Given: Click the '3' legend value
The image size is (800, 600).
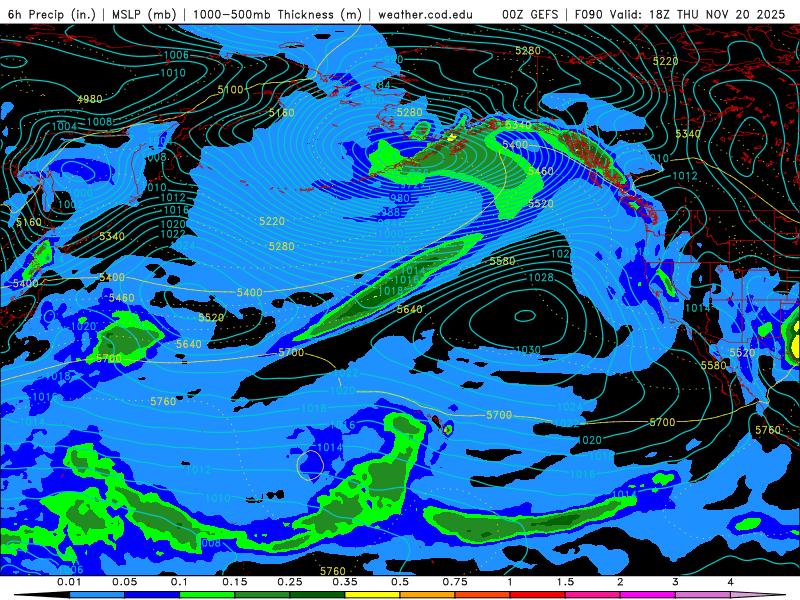Looking at the screenshot, I should [x=675, y=582].
